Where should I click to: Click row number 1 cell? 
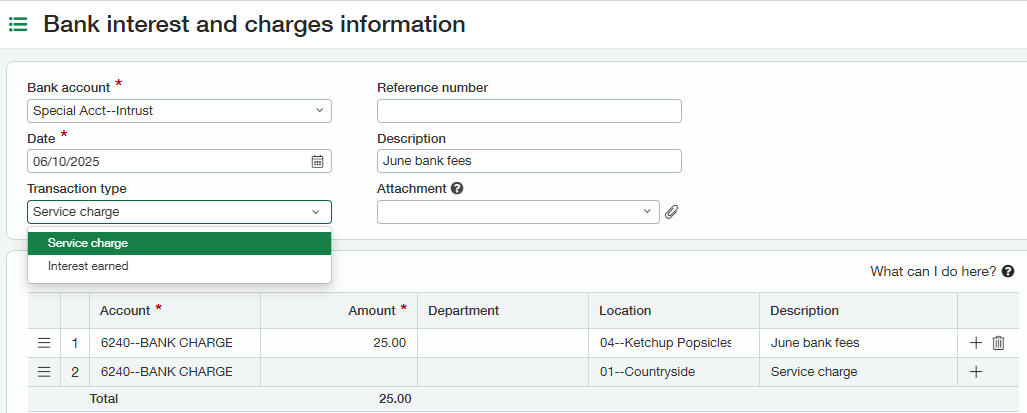(x=75, y=343)
